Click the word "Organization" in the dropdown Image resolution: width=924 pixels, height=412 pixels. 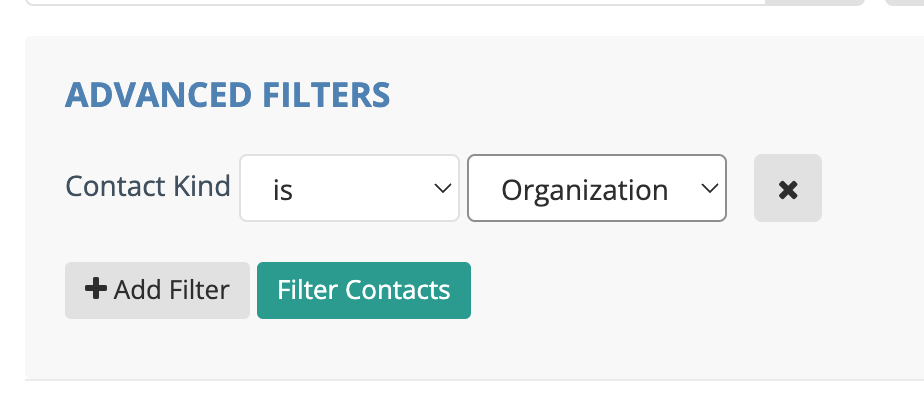584,189
